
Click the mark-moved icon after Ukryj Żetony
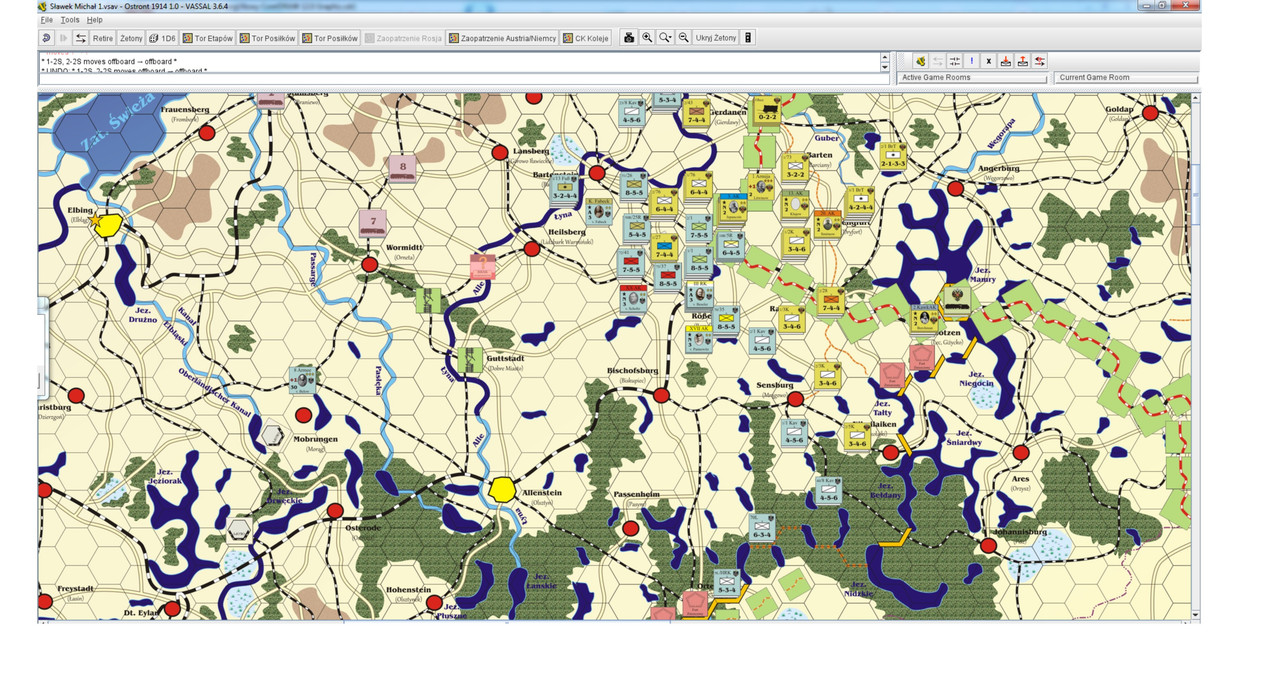(748, 38)
